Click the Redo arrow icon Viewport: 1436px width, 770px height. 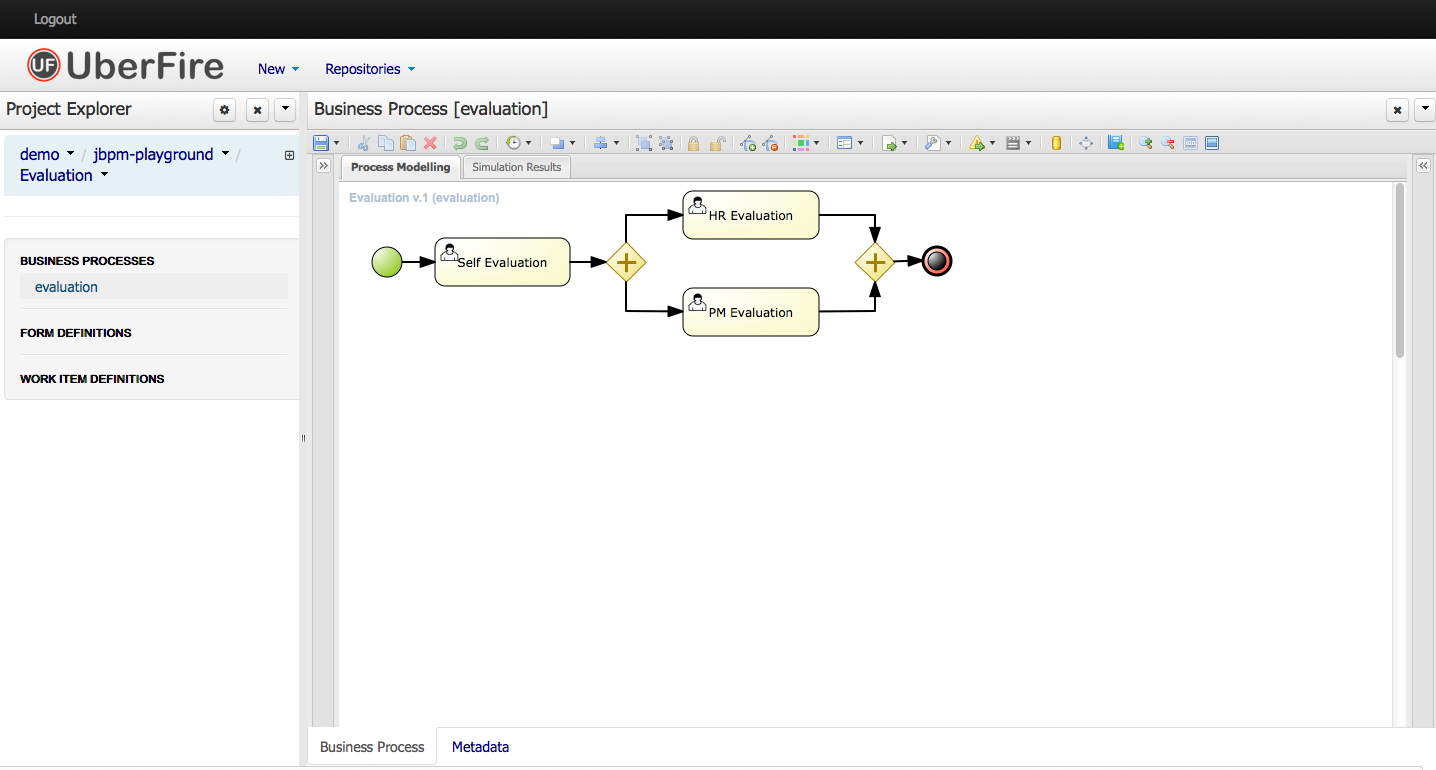point(482,143)
